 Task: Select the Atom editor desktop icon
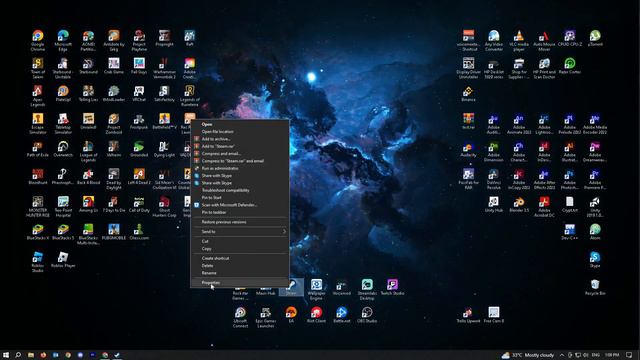595,231
